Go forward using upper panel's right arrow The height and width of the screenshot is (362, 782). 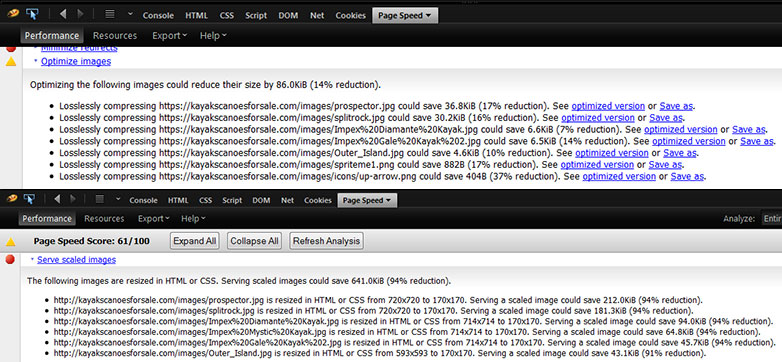click(80, 14)
